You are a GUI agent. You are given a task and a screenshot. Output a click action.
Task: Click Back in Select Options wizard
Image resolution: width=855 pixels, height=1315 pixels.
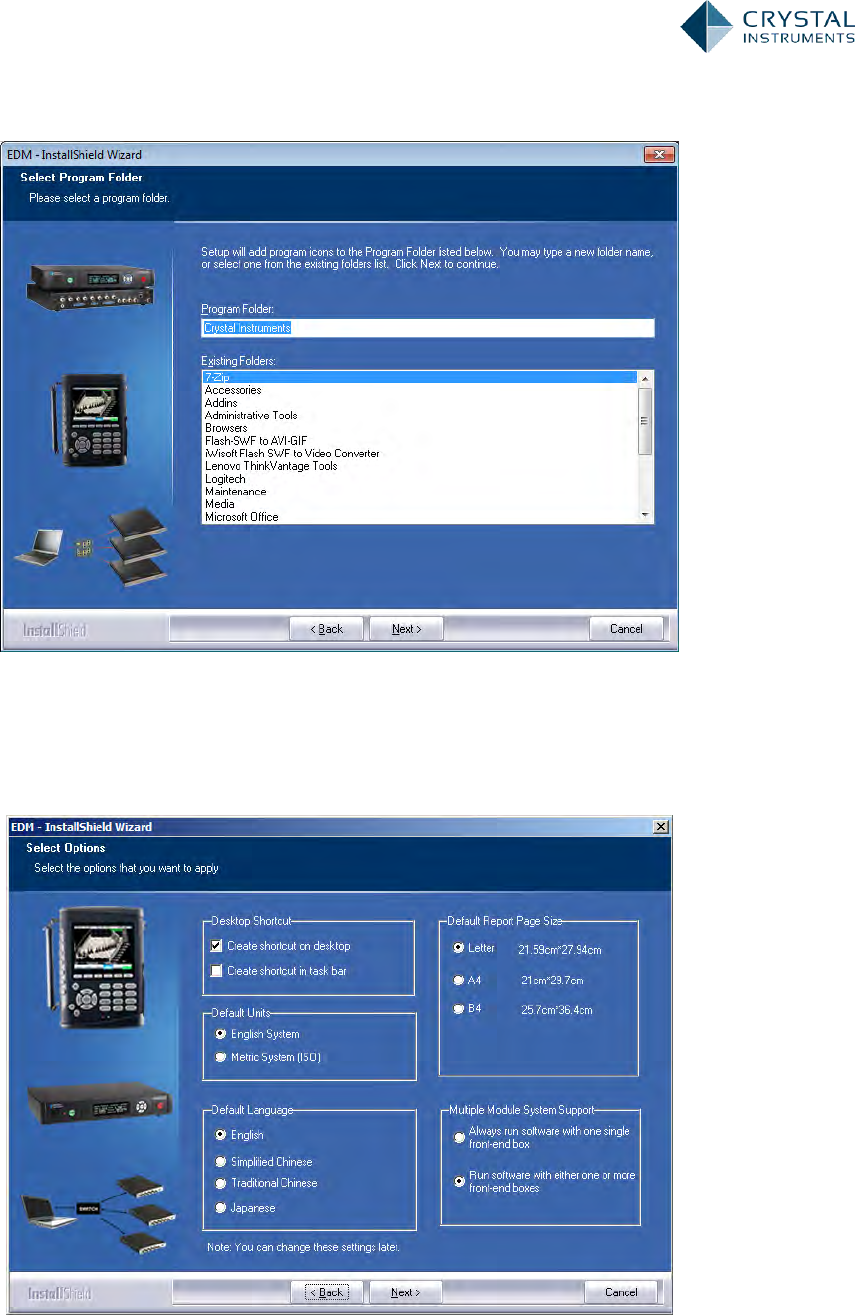pyautogui.click(x=326, y=1292)
